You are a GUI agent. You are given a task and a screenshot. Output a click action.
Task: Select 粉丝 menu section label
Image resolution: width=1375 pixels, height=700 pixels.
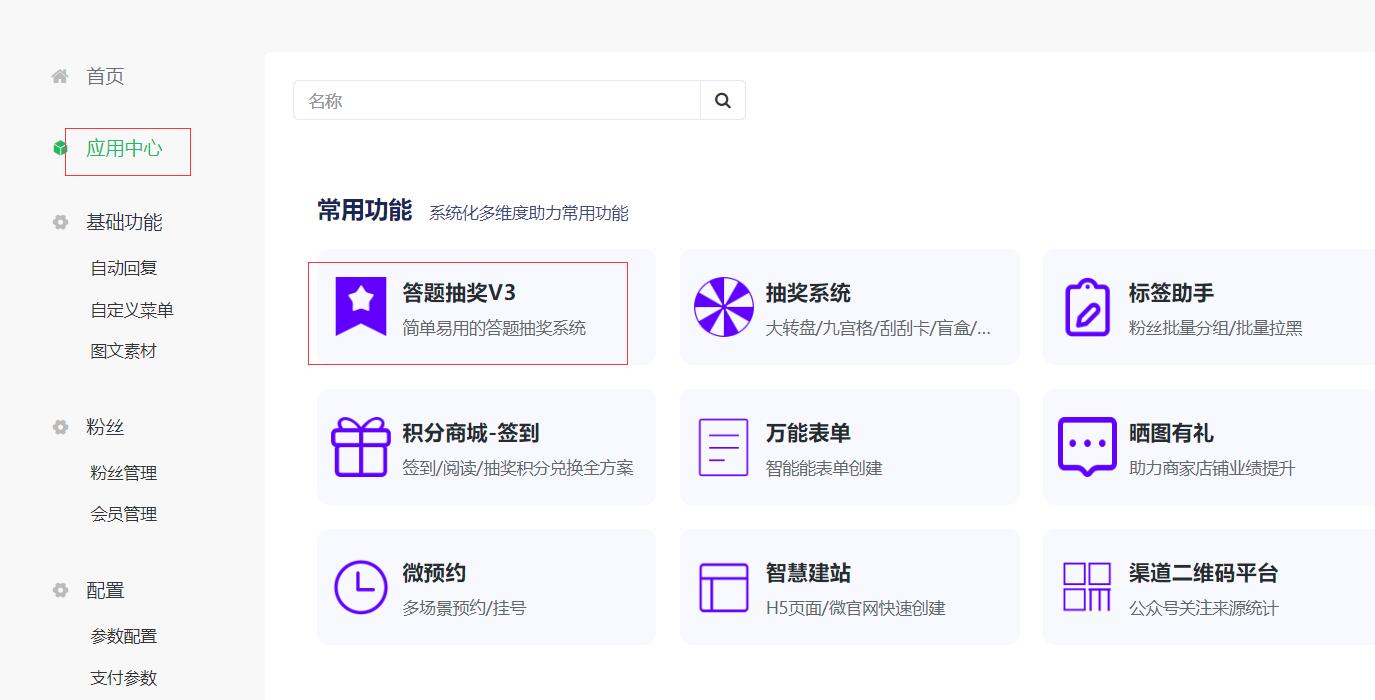105,427
